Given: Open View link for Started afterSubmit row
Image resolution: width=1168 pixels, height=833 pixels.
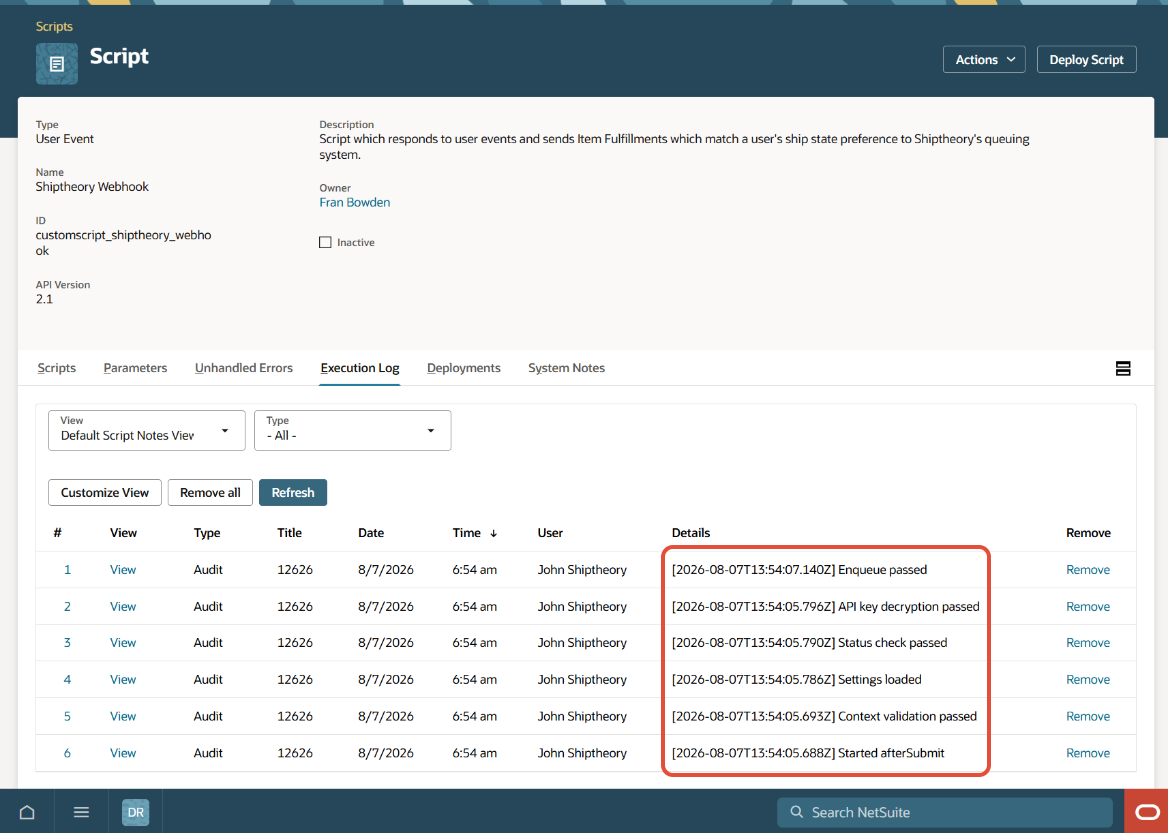Looking at the screenshot, I should 123,753.
